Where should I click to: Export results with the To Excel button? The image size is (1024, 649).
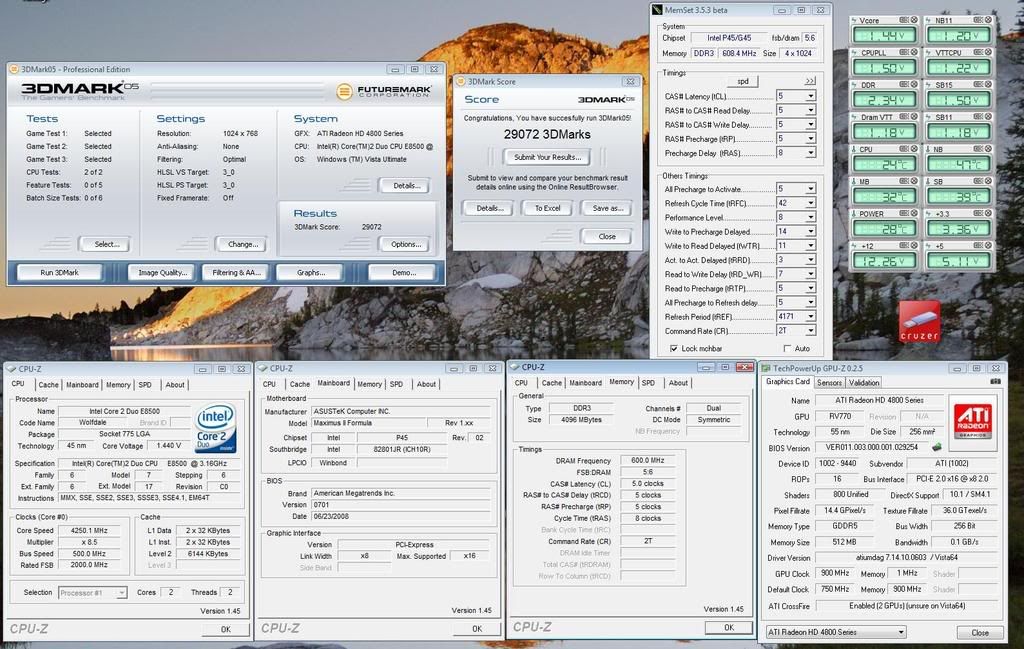coord(547,208)
